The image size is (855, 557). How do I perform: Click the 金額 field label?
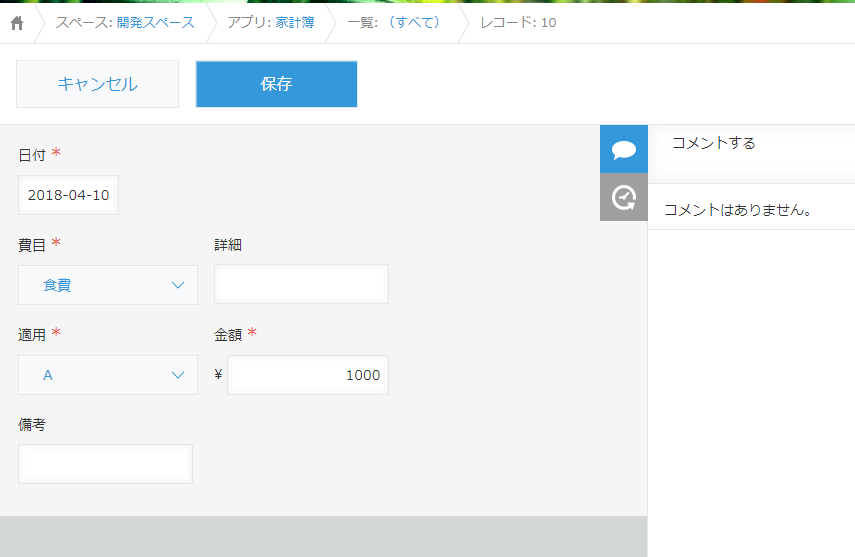228,335
